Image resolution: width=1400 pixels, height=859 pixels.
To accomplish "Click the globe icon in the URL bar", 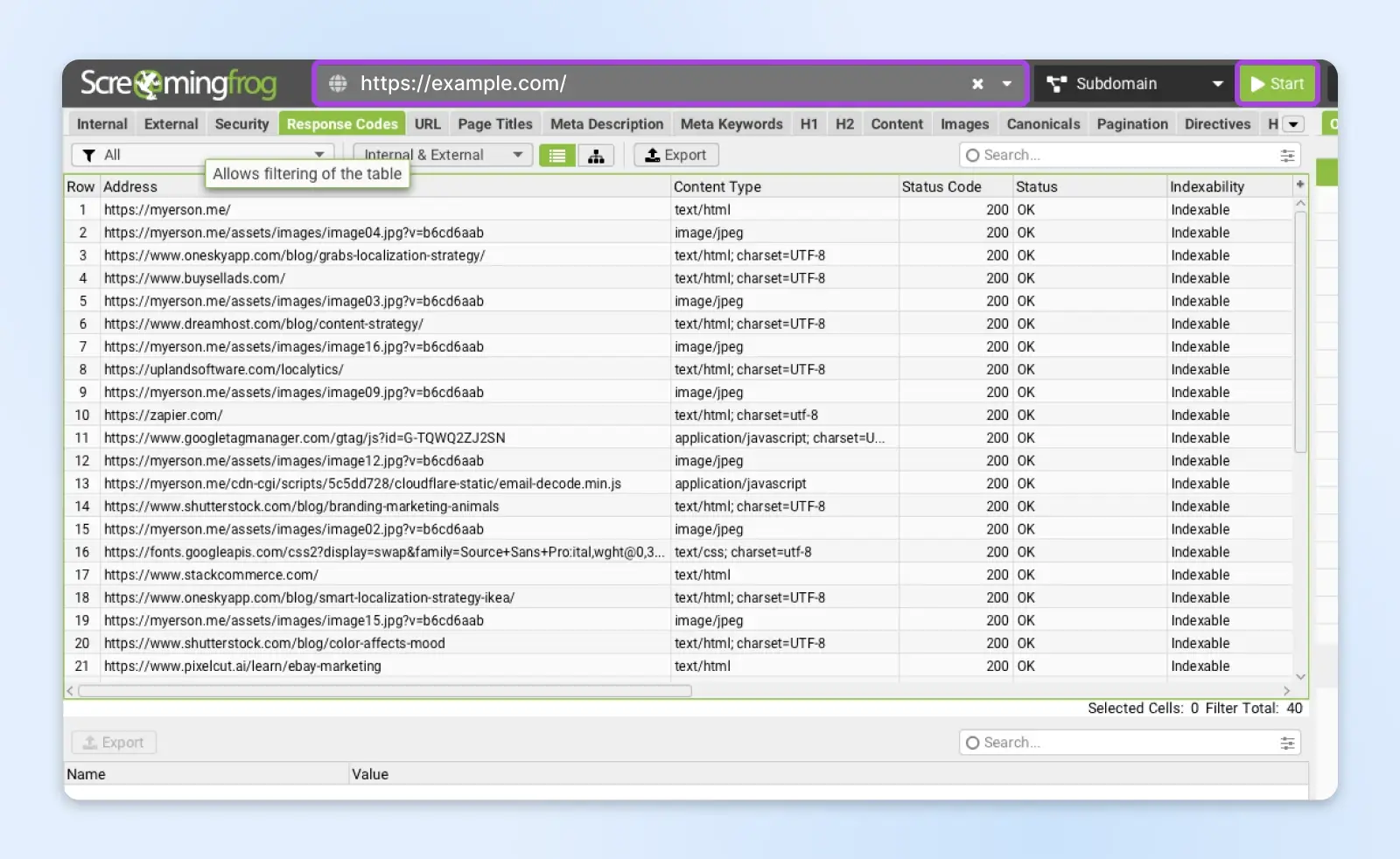I will point(338,84).
